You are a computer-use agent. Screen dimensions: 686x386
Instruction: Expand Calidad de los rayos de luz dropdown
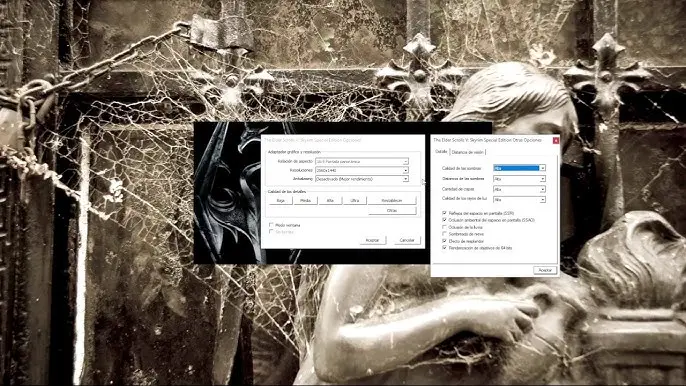coord(519,199)
